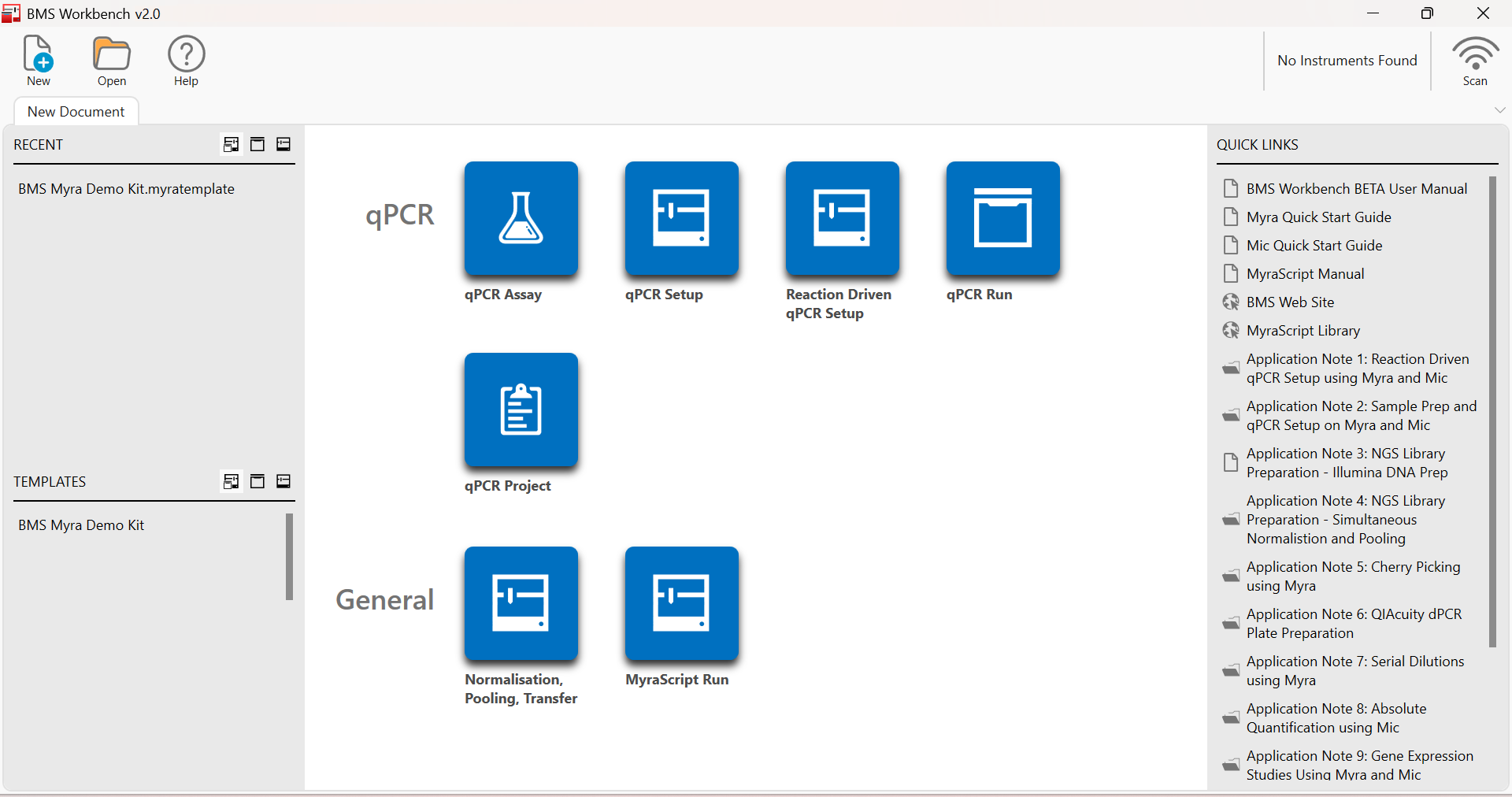
Task: Click the maximize panel icon in the Recent panel
Action: pyautogui.click(x=258, y=144)
